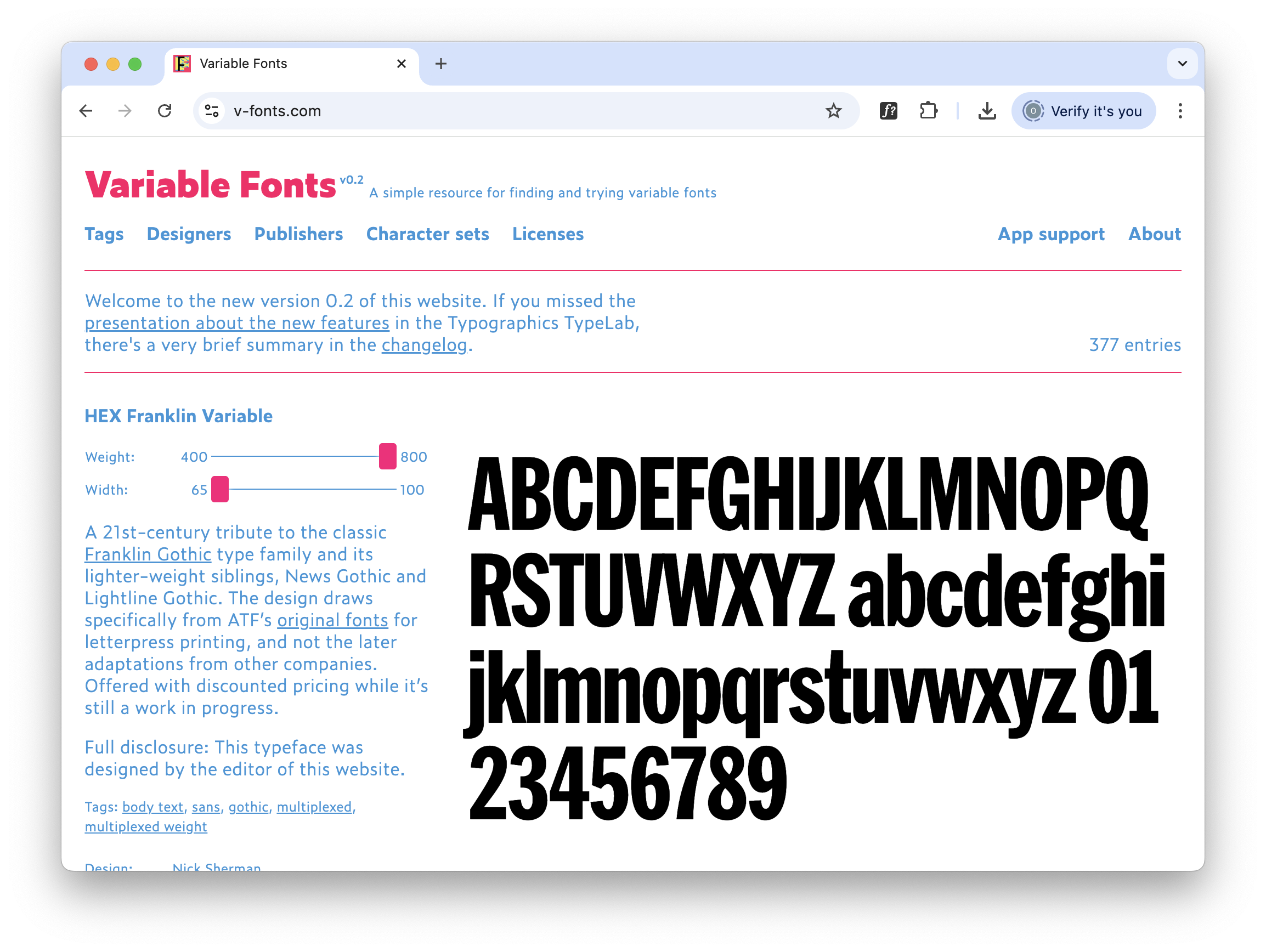Screen dimensions: 1266x952
Task: Click inside the address bar
Action: (400, 111)
